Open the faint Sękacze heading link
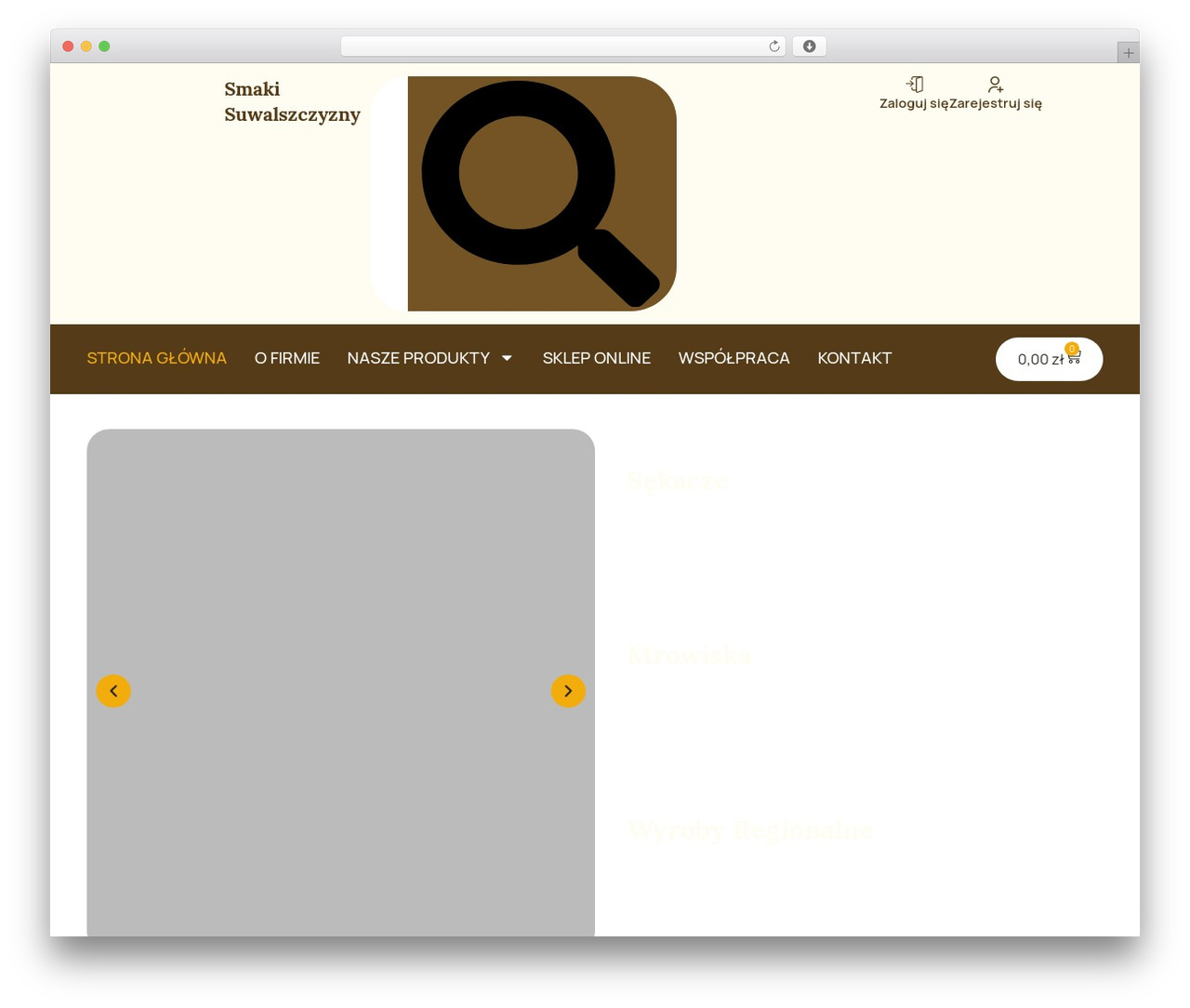The width and height of the screenshot is (1190, 1008). (x=679, y=481)
